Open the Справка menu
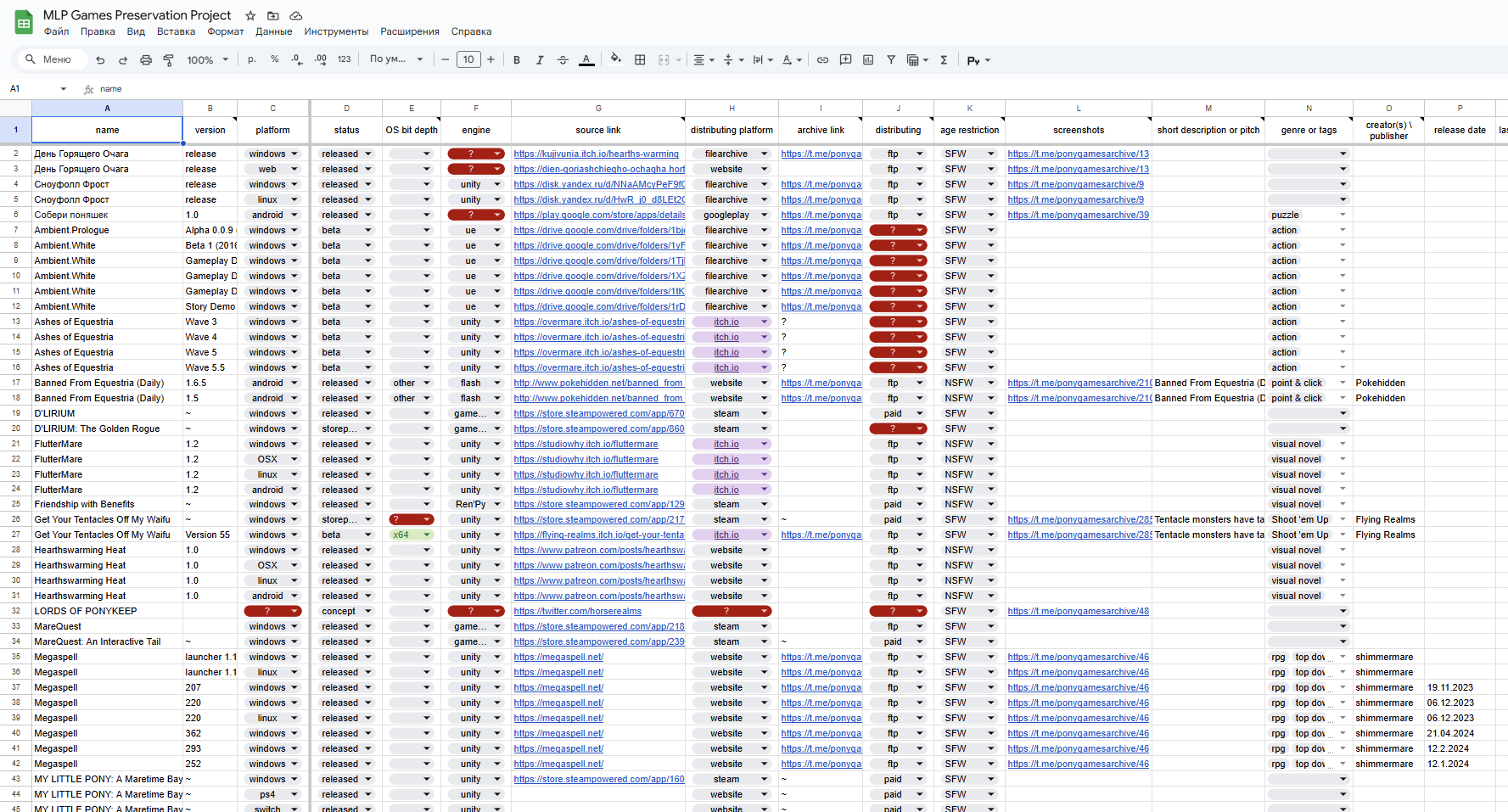This screenshot has width=1508, height=812. point(471,31)
